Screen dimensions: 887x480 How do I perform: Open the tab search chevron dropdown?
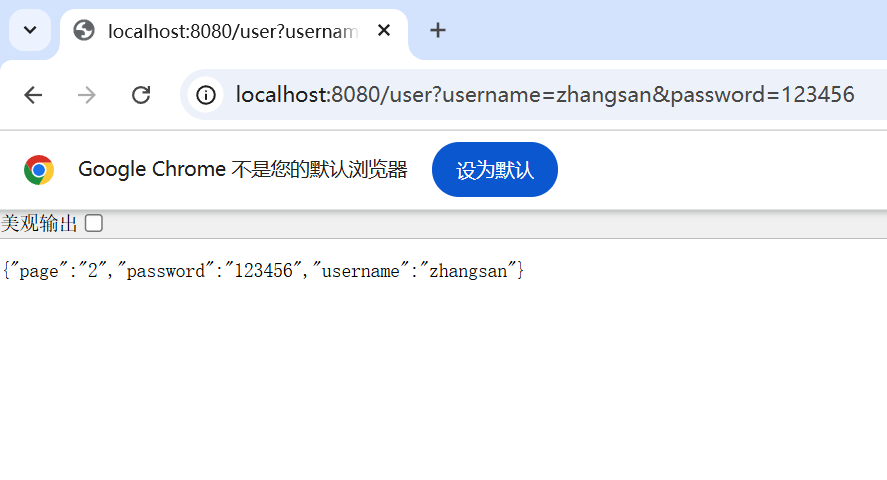tap(30, 30)
